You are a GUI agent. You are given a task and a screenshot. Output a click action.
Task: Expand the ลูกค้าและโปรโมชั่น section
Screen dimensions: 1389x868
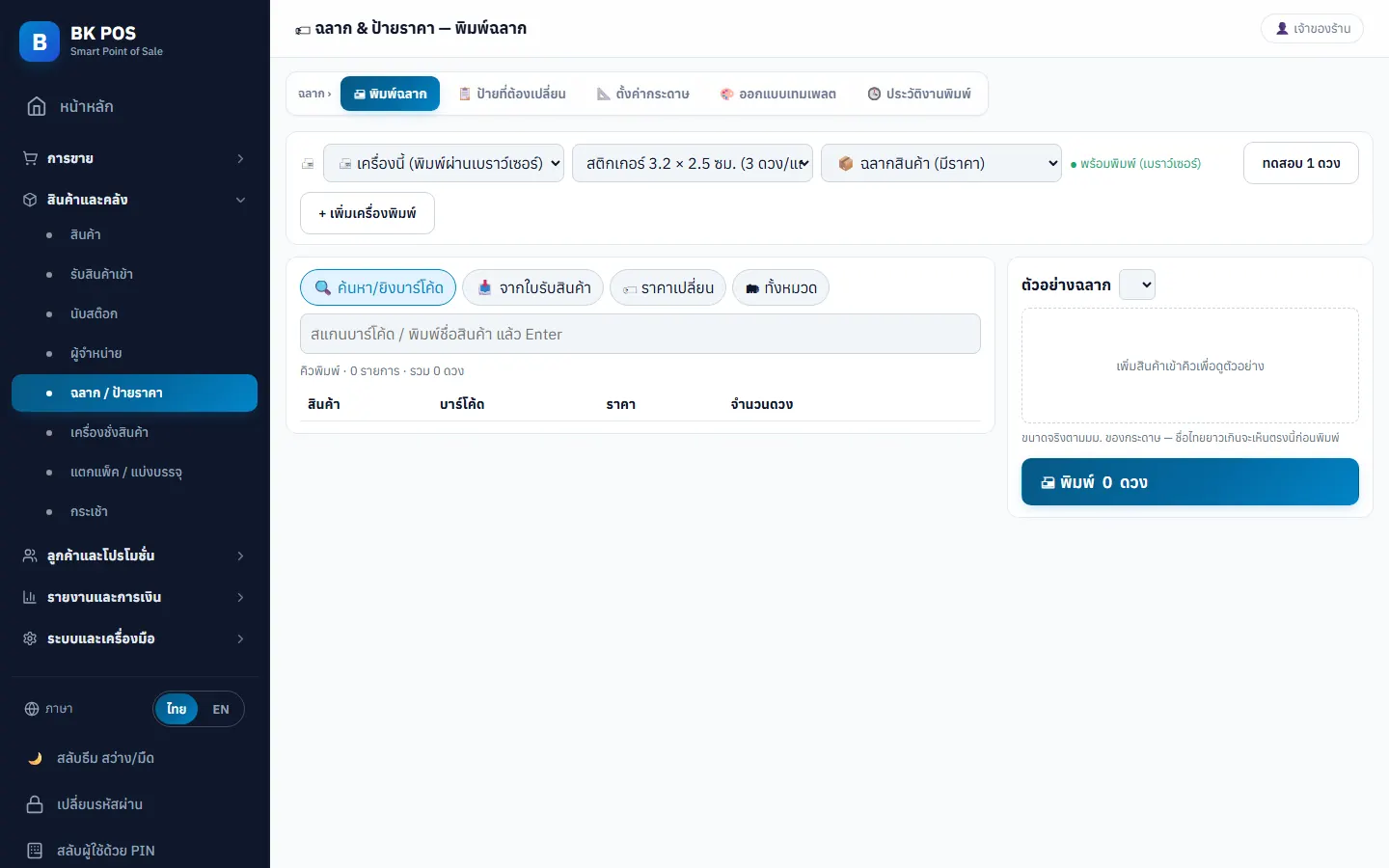pos(135,556)
